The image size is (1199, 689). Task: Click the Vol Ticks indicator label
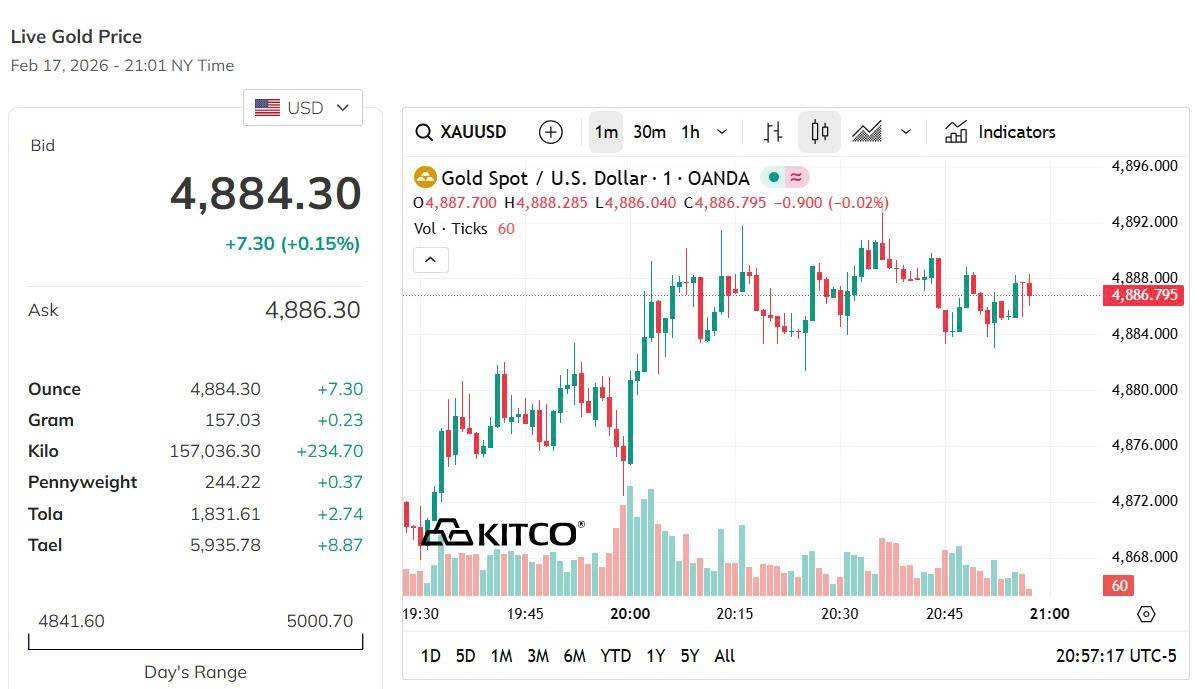(450, 228)
